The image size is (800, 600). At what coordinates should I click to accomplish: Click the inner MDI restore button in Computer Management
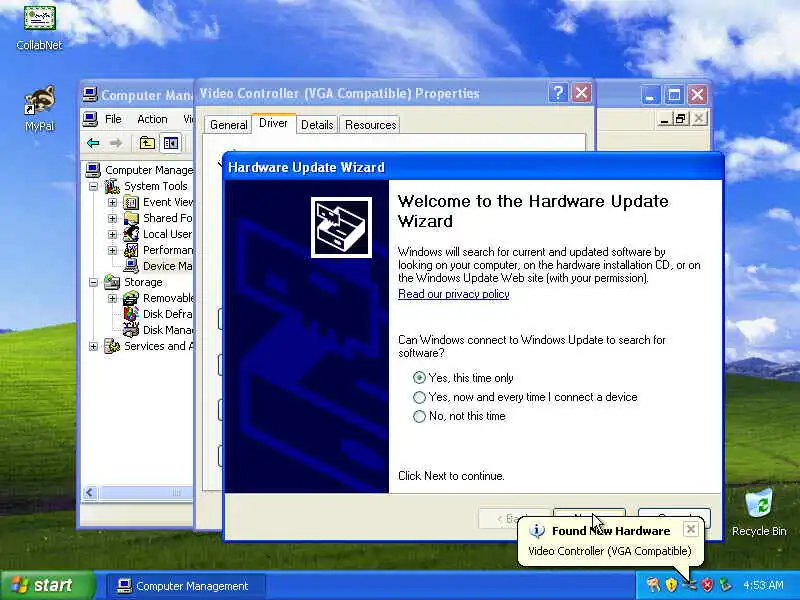(681, 119)
